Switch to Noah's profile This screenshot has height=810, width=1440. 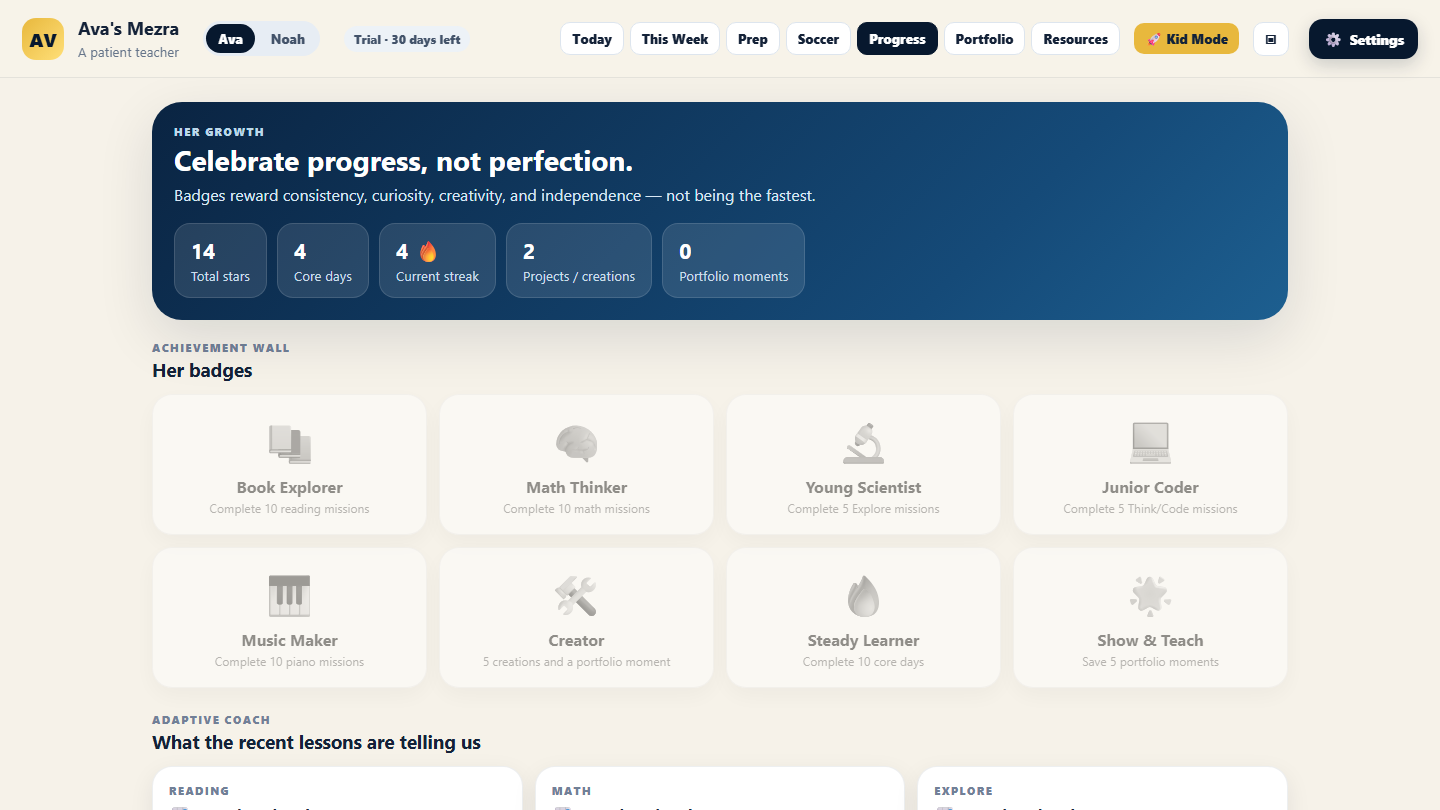coord(288,39)
